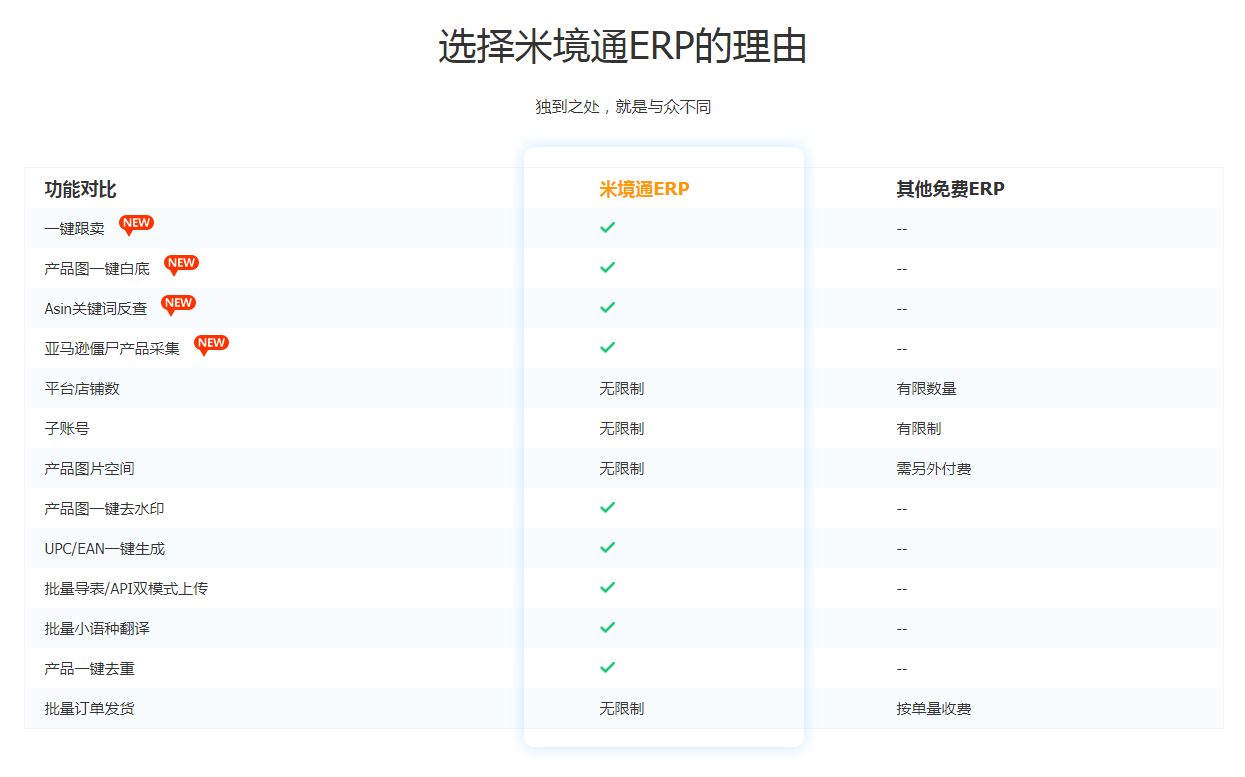This screenshot has width=1245, height=777.
Task: Click the 平台店铺数 feature label
Action: (82, 388)
